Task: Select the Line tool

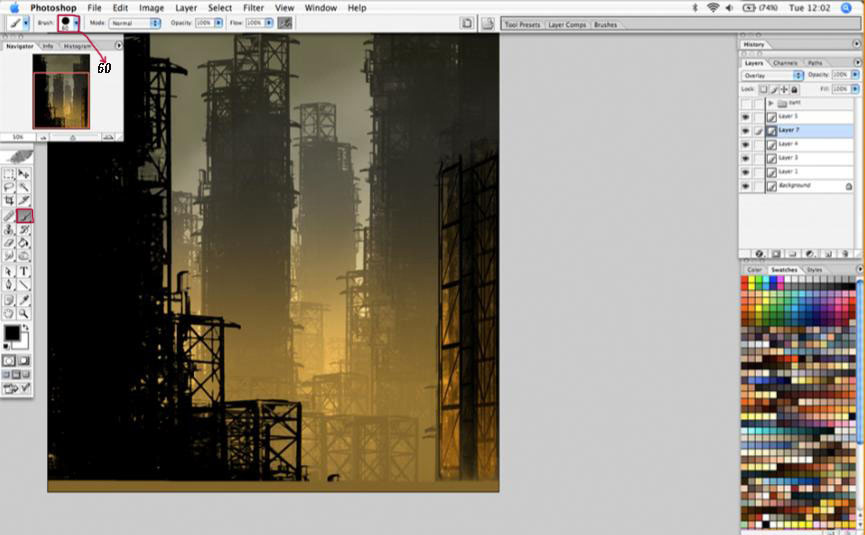Action: [24, 285]
